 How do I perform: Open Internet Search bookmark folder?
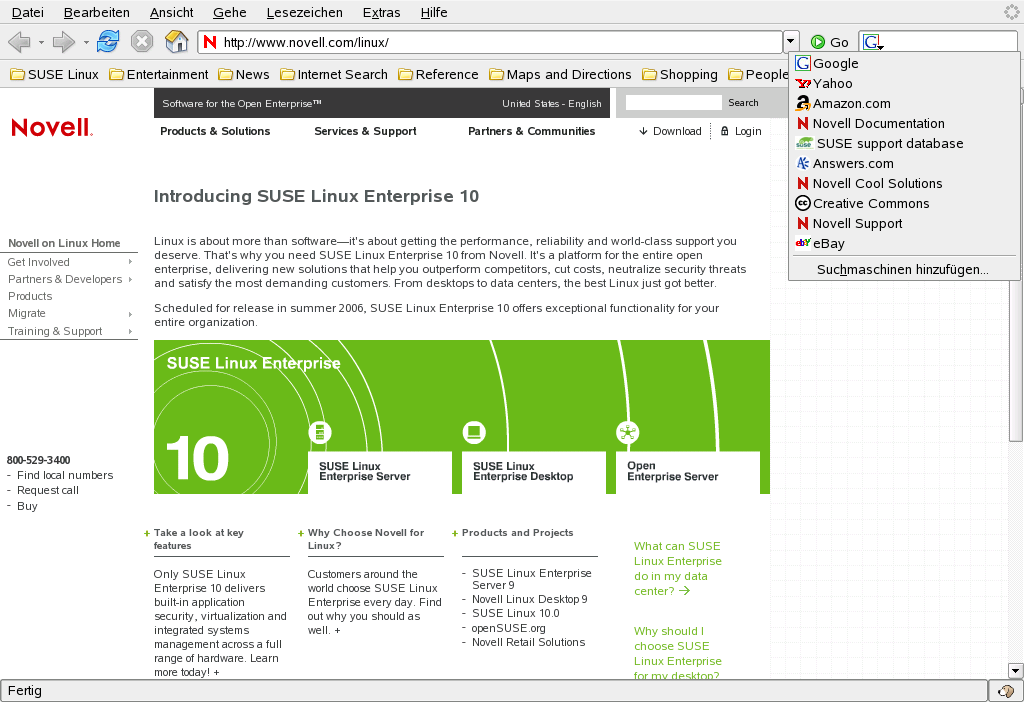334,74
